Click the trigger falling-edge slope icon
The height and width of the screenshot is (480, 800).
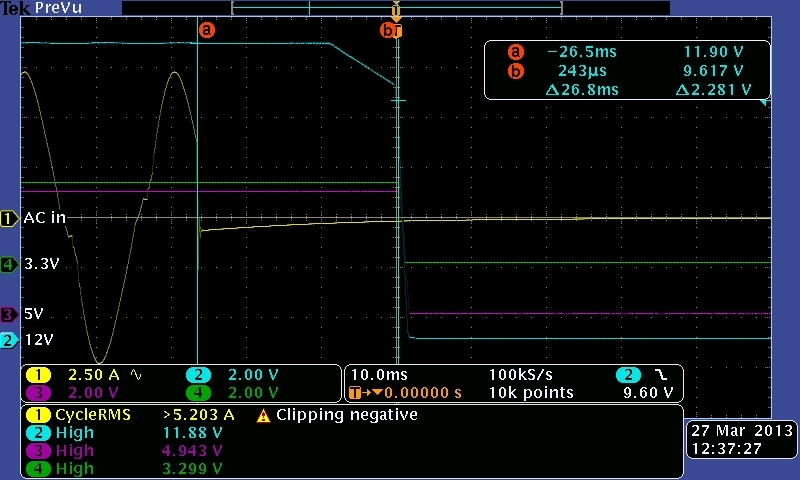[659, 375]
